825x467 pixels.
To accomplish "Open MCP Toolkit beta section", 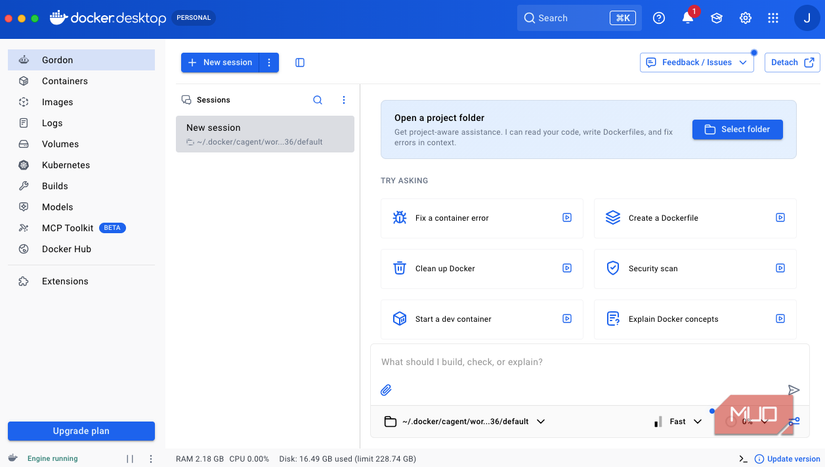I will (x=81, y=228).
